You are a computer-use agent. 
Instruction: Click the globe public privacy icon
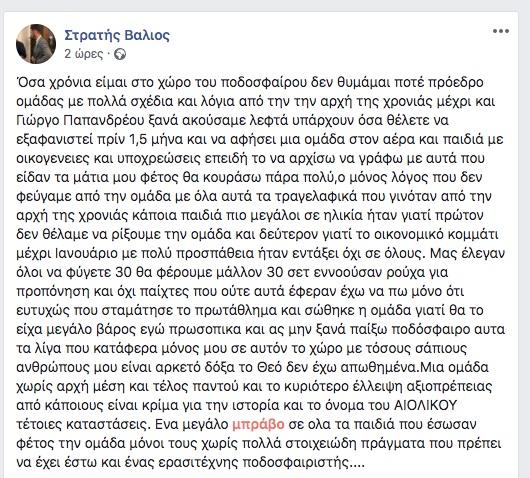click(120, 54)
